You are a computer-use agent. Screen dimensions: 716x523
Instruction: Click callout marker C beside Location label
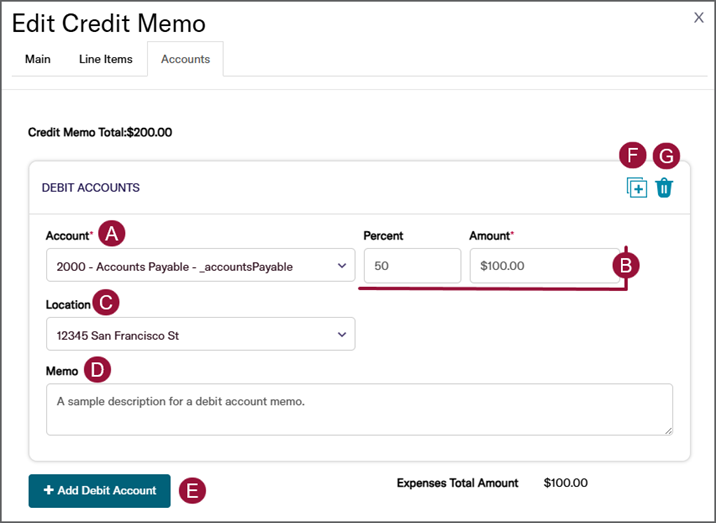tap(106, 303)
